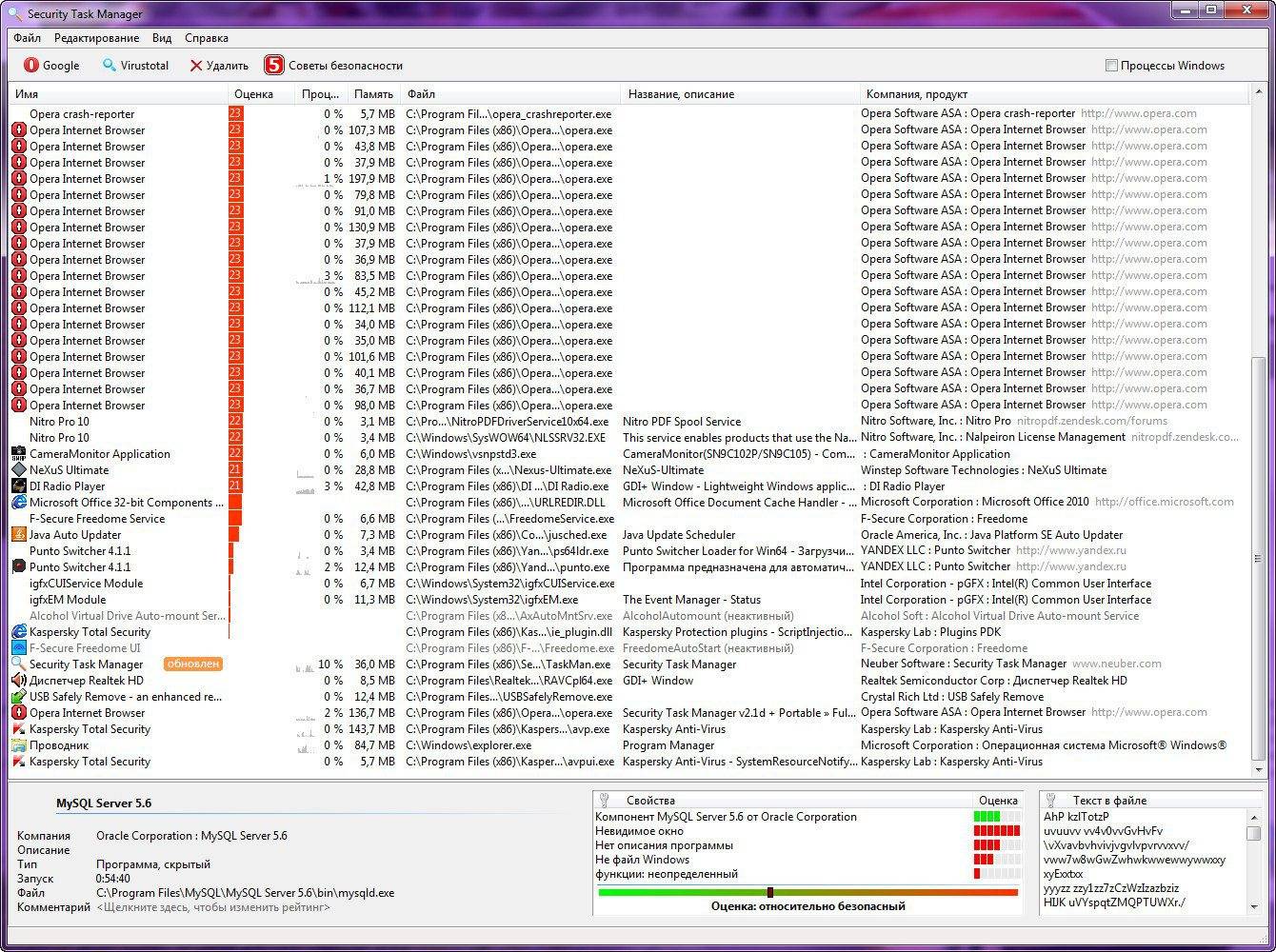Click the Security Task Manager magnifier row icon
Screen dimensions: 1276x952
click(x=18, y=664)
